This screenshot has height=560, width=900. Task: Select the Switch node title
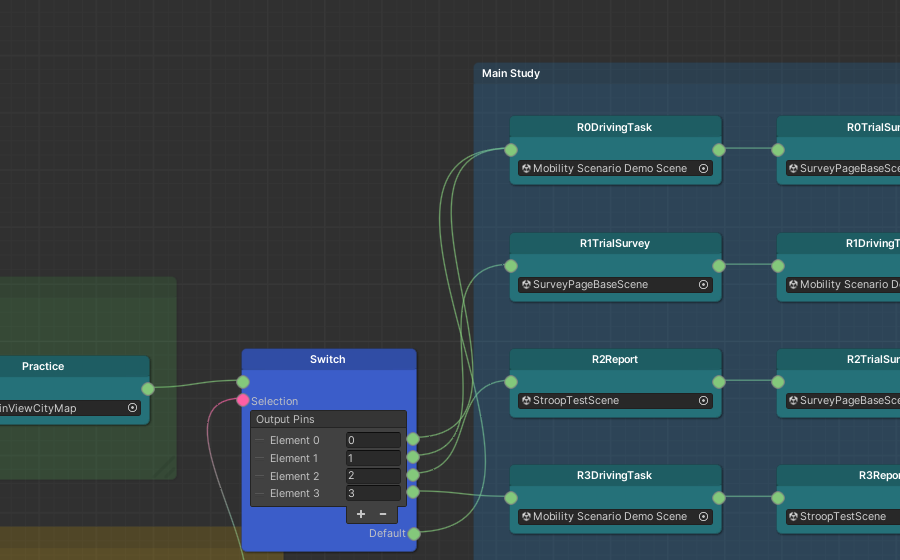point(328,359)
